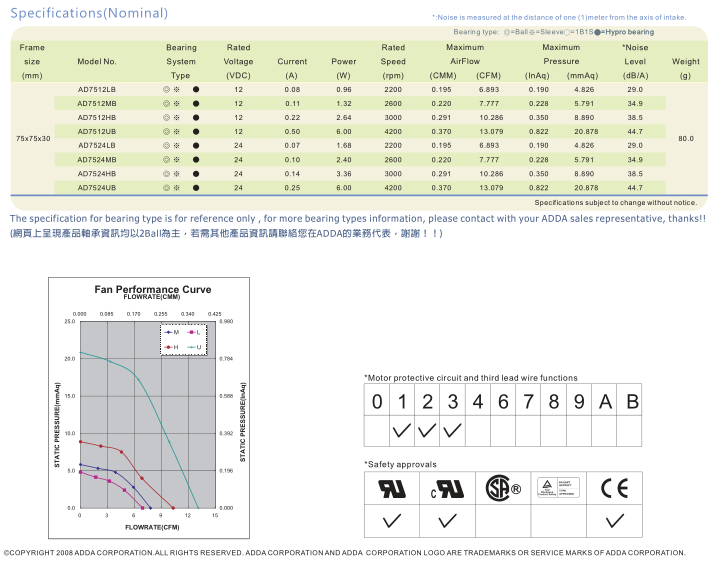Viewport: 708px width, 561px height.
Task: Click the CE safety approval mark
Action: click(x=615, y=488)
